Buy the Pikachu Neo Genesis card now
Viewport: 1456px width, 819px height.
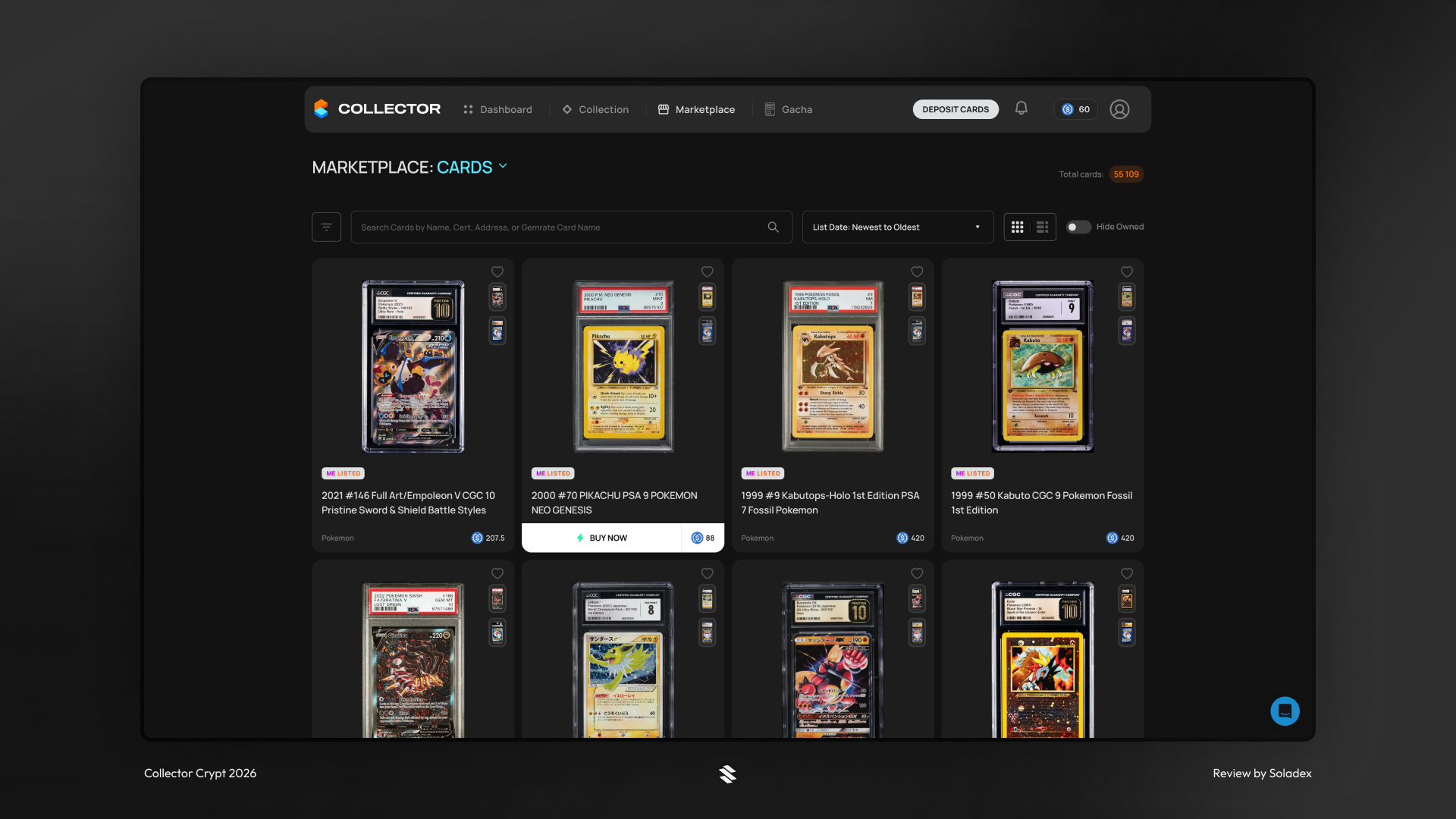(603, 537)
